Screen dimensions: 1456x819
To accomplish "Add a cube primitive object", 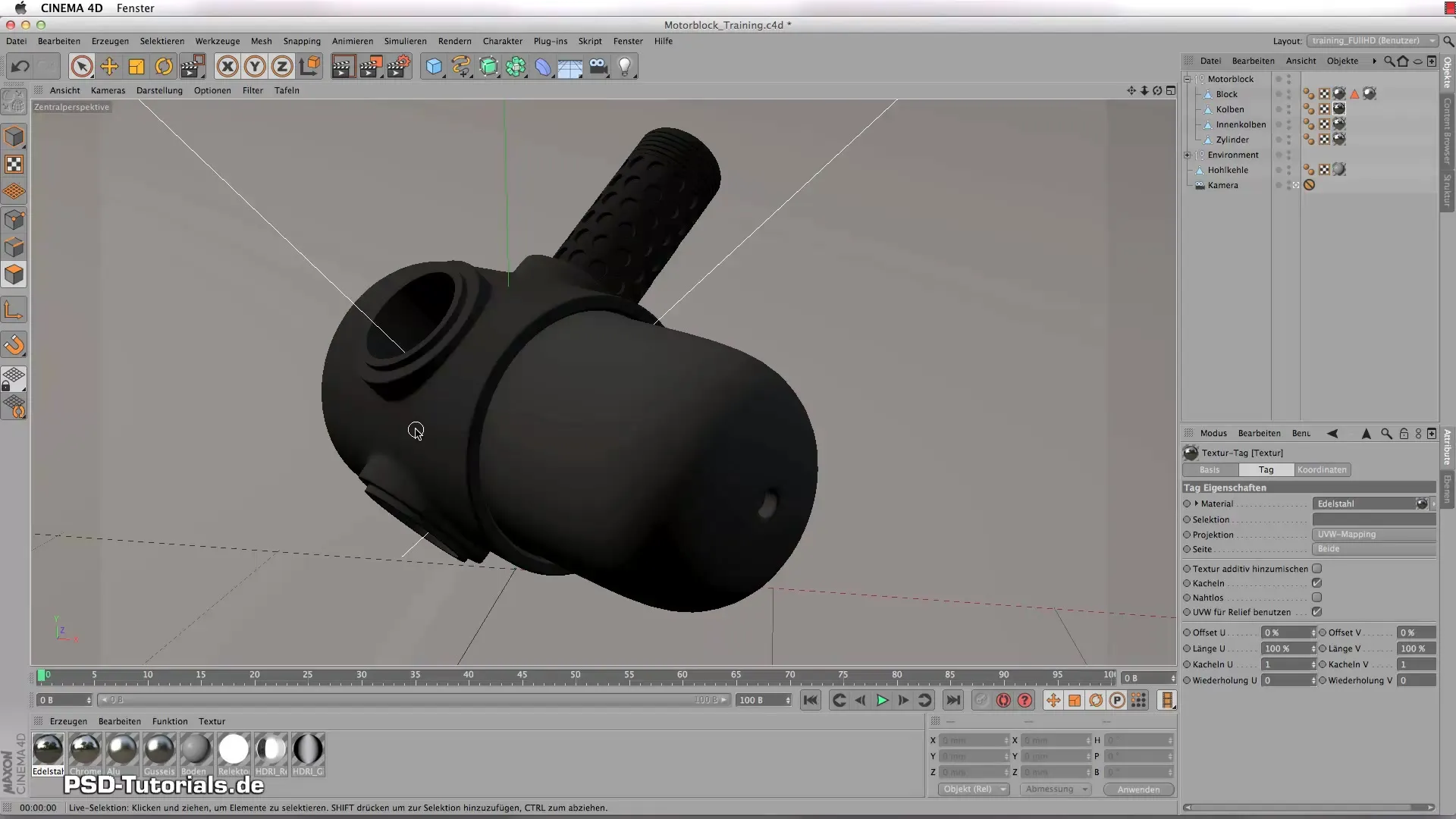I will click(x=433, y=67).
